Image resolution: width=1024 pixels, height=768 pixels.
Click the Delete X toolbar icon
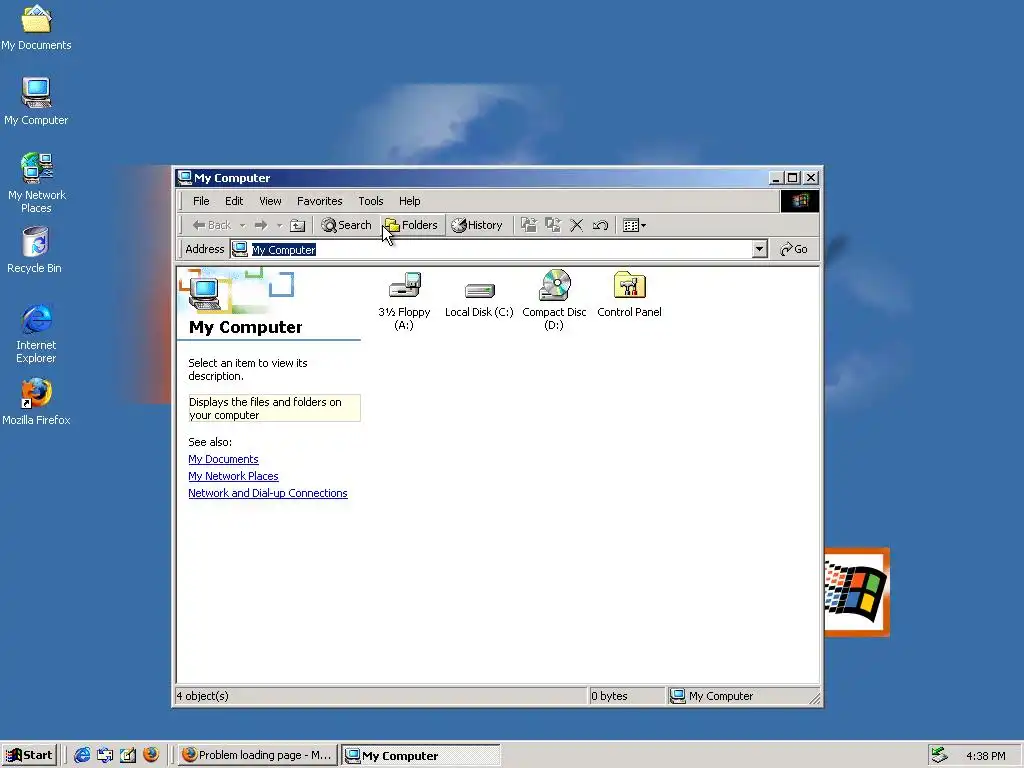(x=576, y=225)
